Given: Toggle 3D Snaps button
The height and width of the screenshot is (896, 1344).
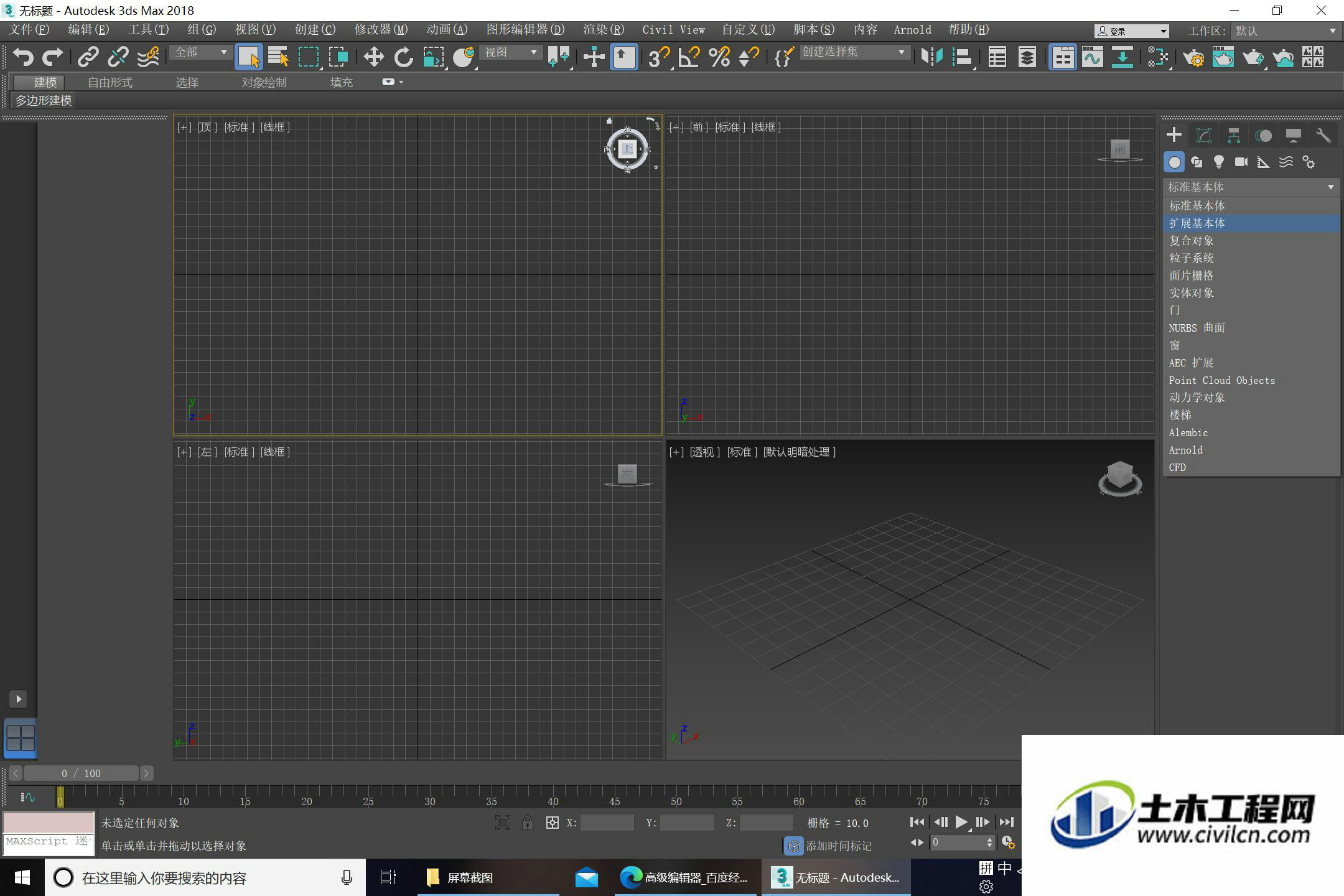Looking at the screenshot, I should coord(659,57).
